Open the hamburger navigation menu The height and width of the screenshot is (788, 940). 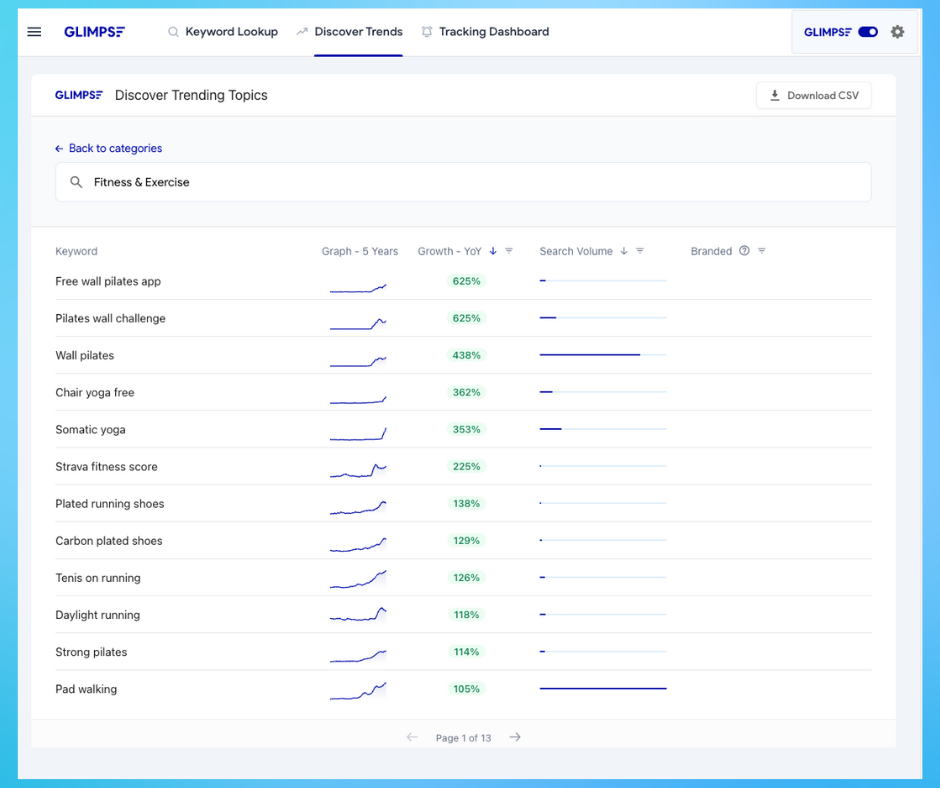(34, 31)
